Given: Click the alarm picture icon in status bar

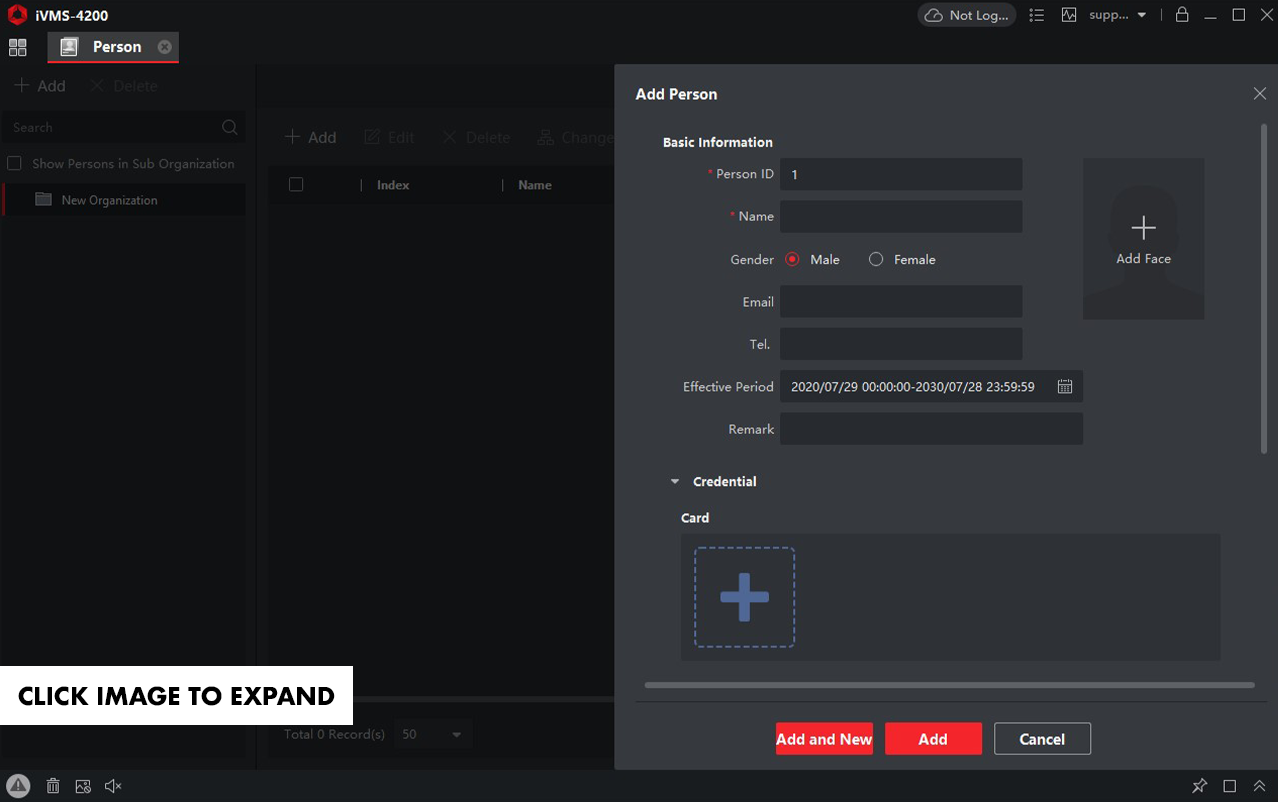Looking at the screenshot, I should [x=83, y=786].
